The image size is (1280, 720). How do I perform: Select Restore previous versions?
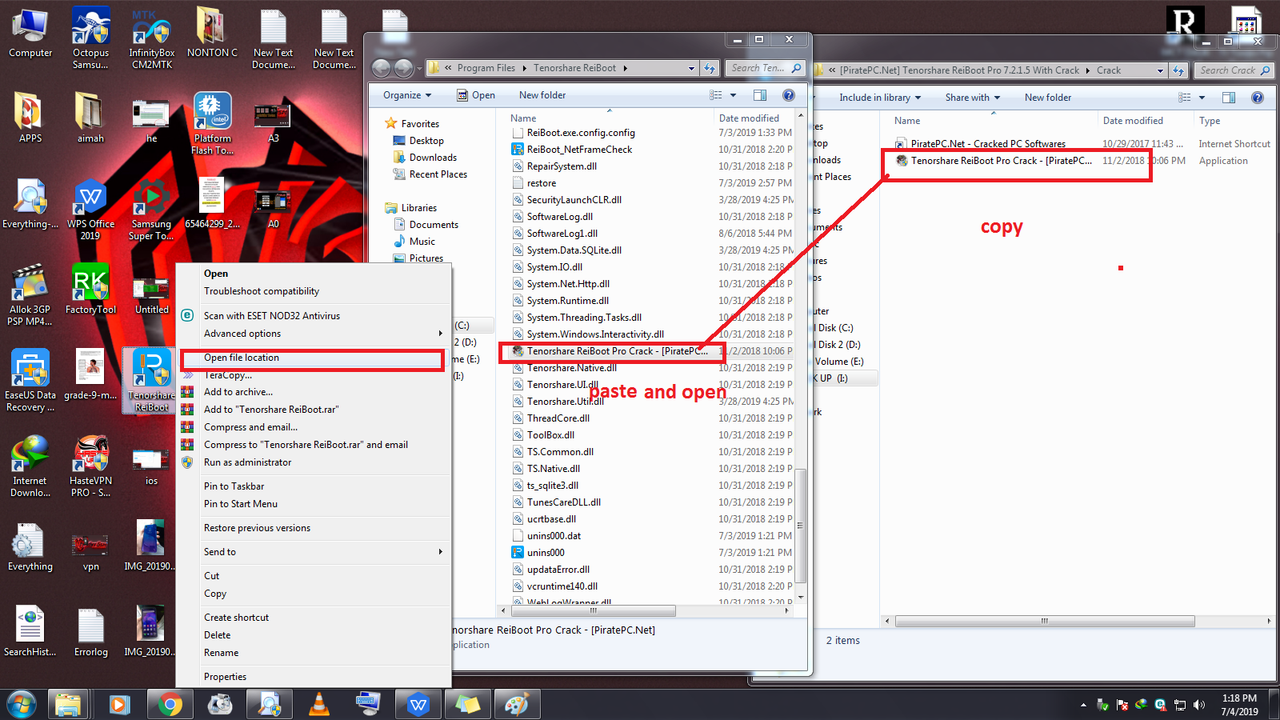(x=314, y=528)
